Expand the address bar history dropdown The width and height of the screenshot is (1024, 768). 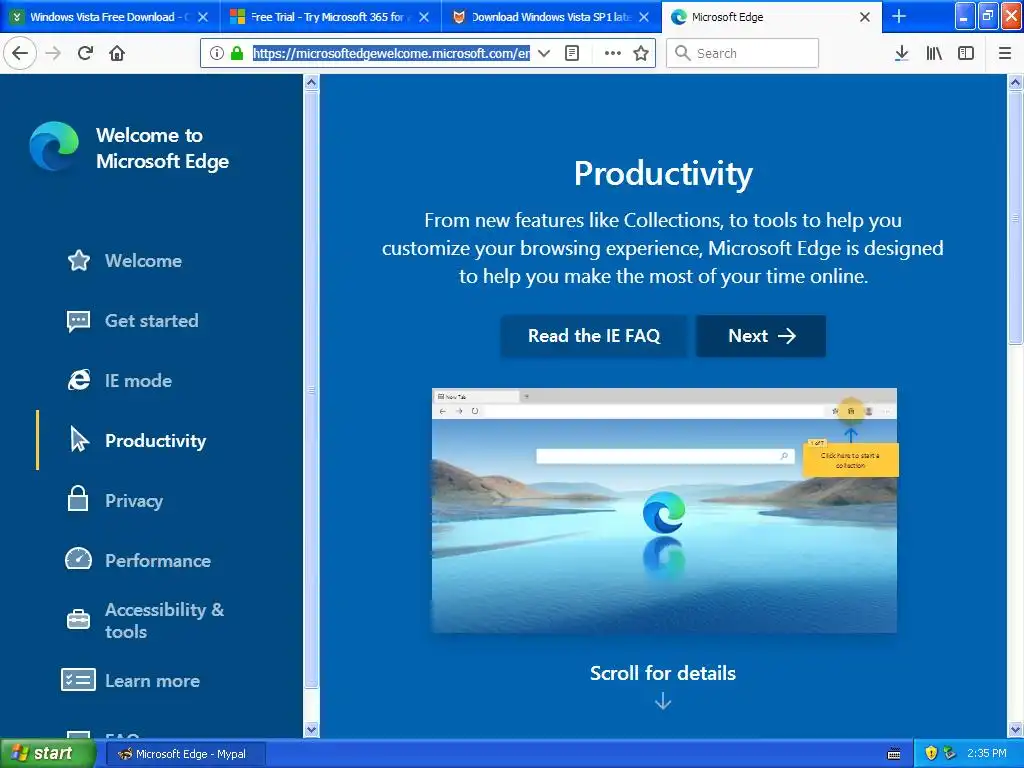[543, 53]
